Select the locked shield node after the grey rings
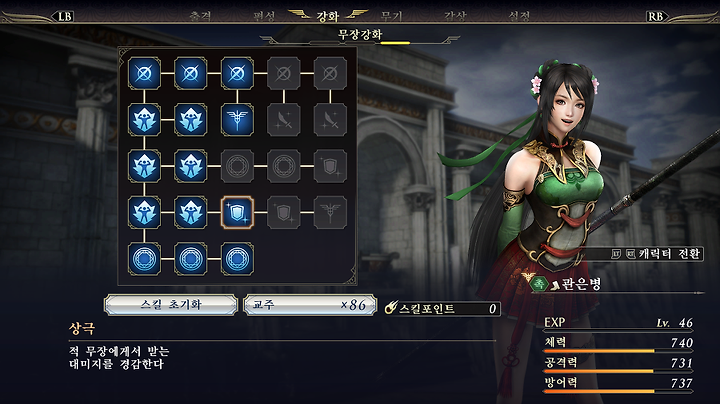 pyautogui.click(x=330, y=166)
